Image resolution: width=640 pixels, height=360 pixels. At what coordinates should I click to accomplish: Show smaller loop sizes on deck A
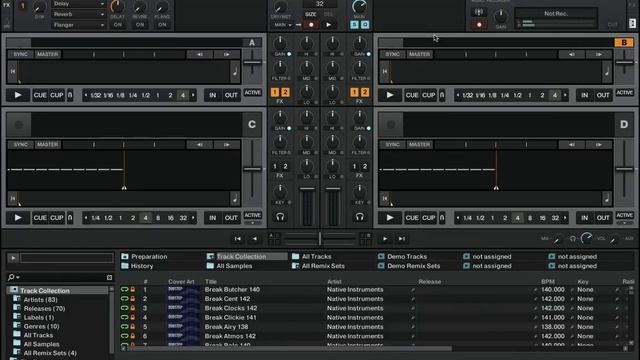click(86, 96)
